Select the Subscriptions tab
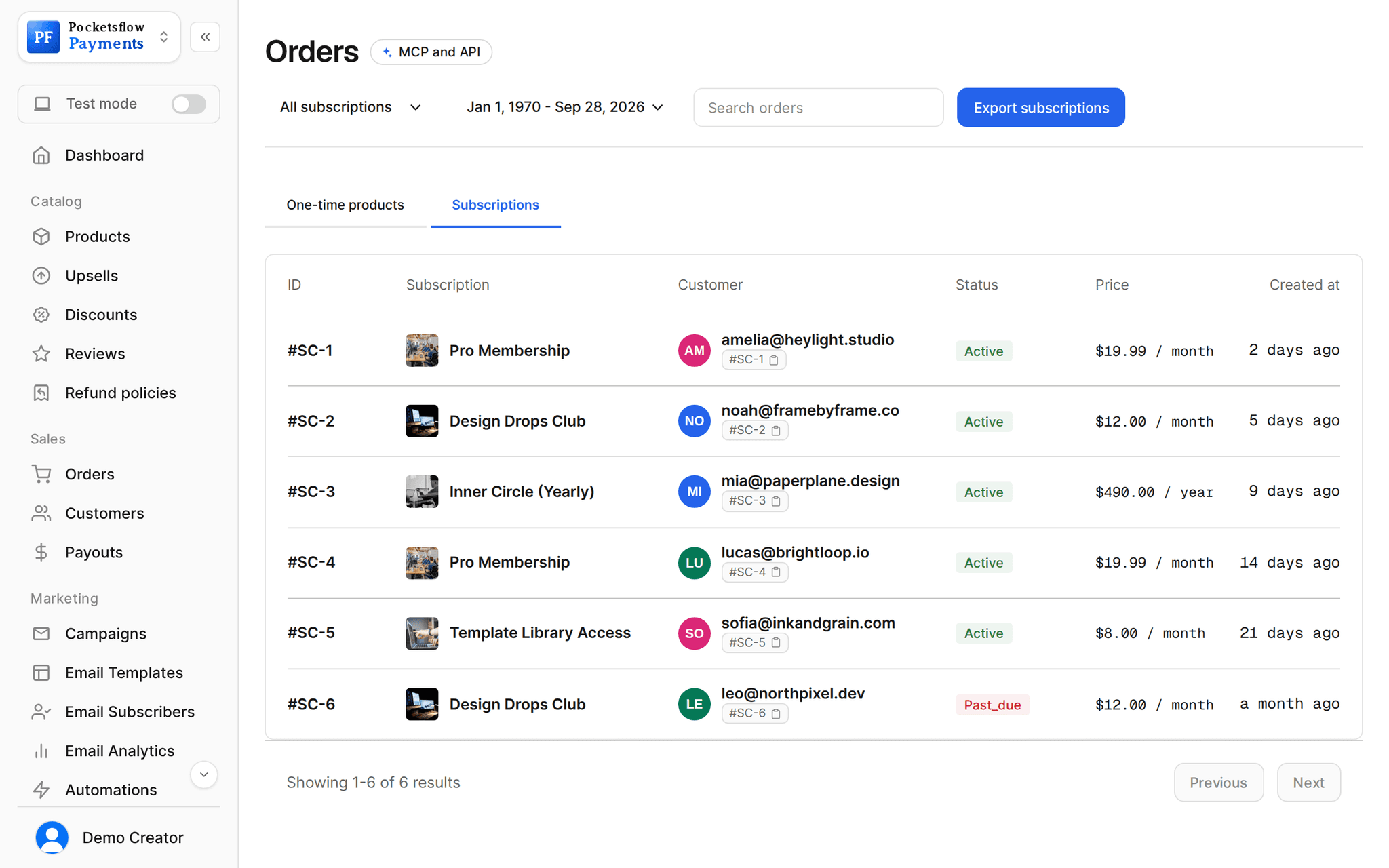 coord(496,205)
